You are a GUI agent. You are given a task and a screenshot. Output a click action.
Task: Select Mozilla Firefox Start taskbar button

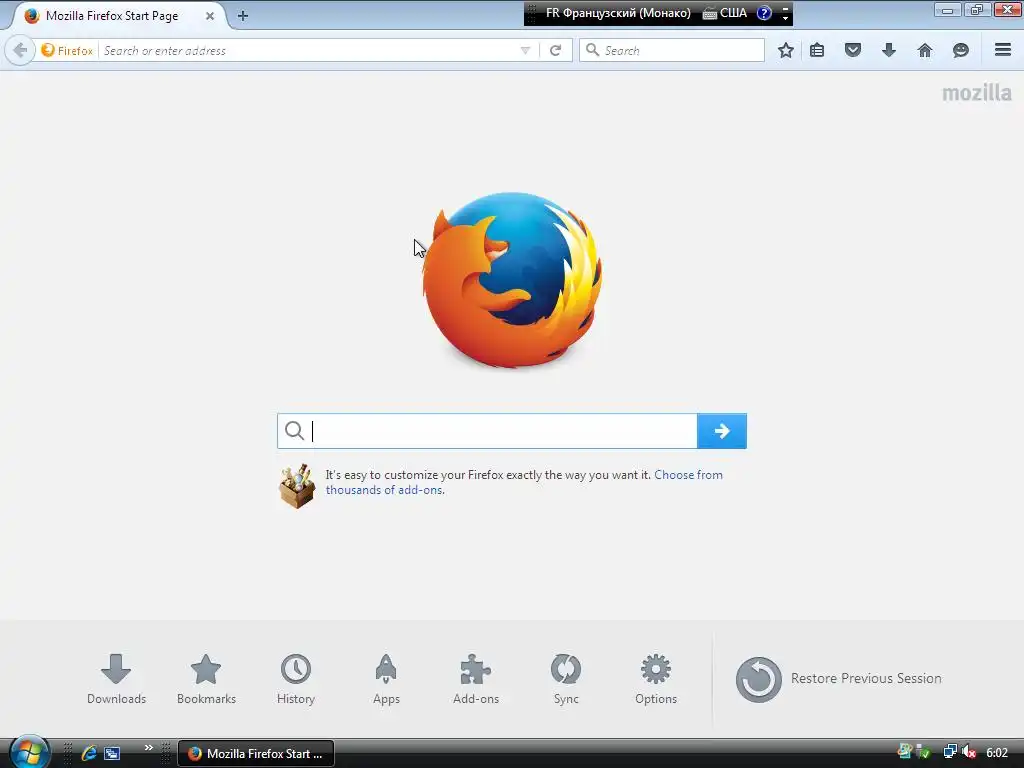pyautogui.click(x=256, y=754)
